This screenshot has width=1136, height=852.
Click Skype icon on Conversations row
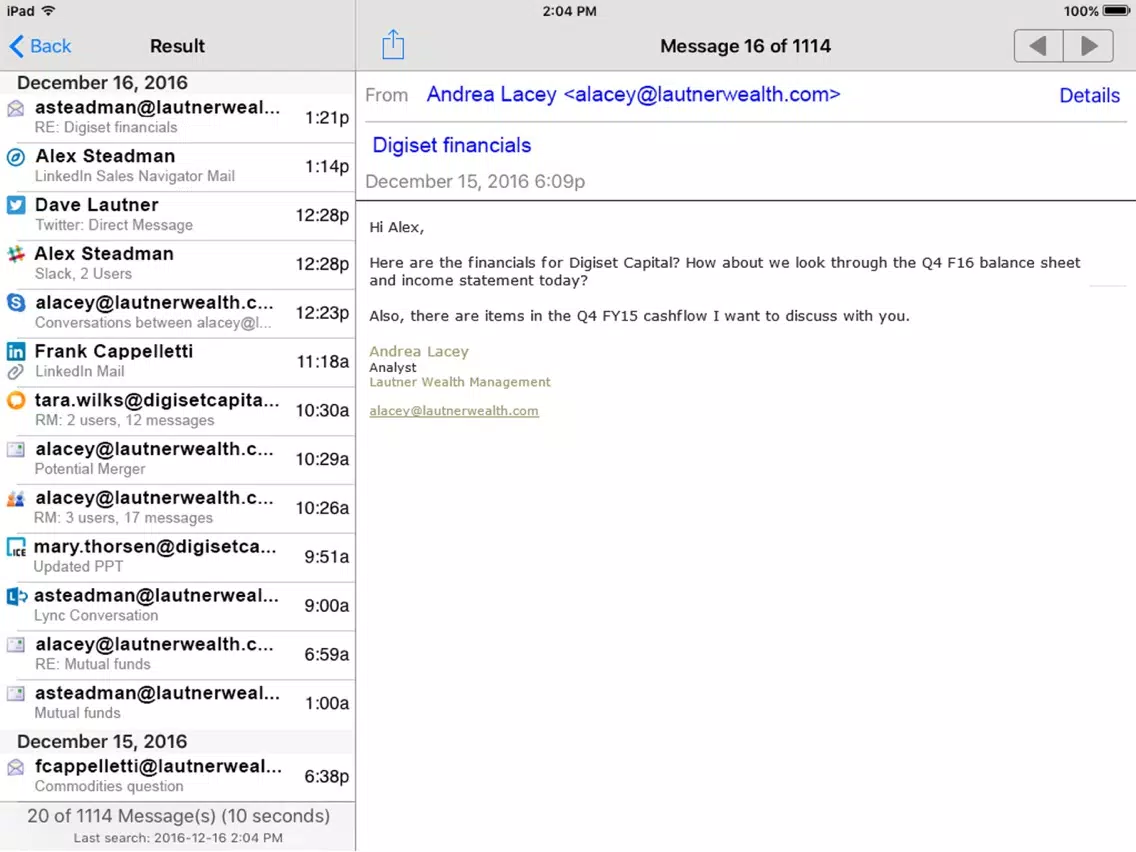(15, 303)
